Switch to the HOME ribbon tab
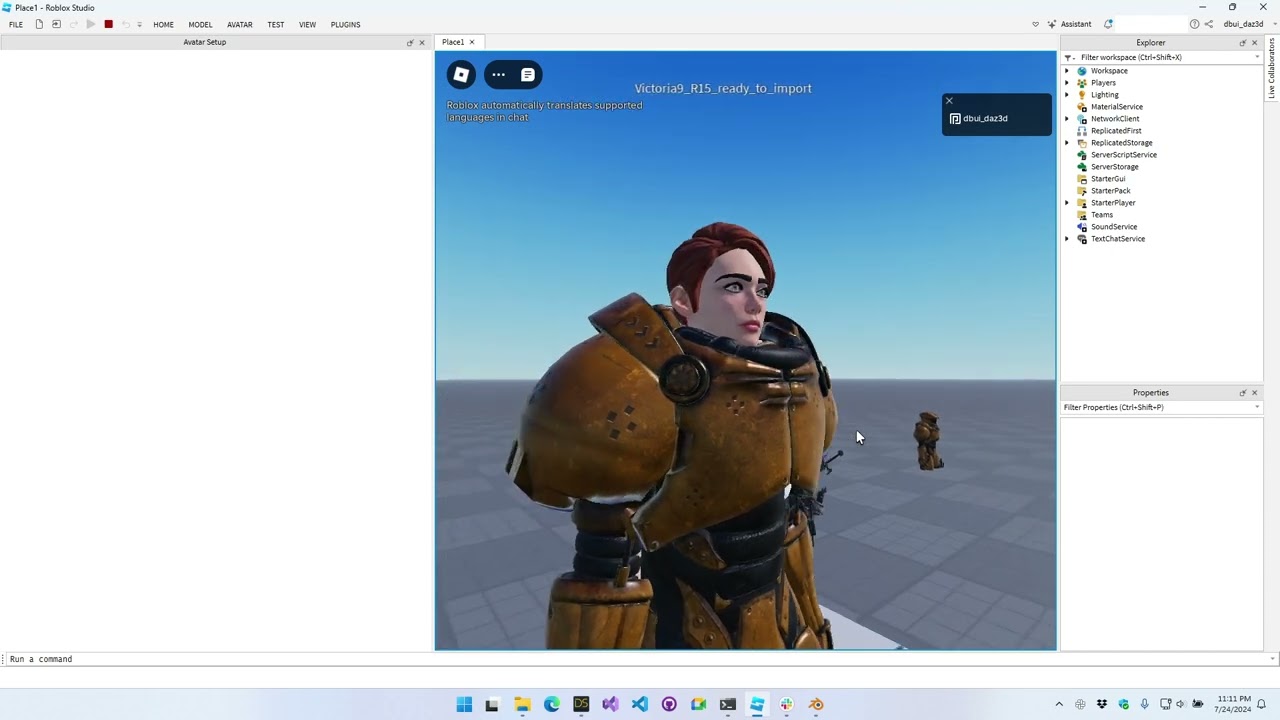The height and width of the screenshot is (720, 1280). 163,24
